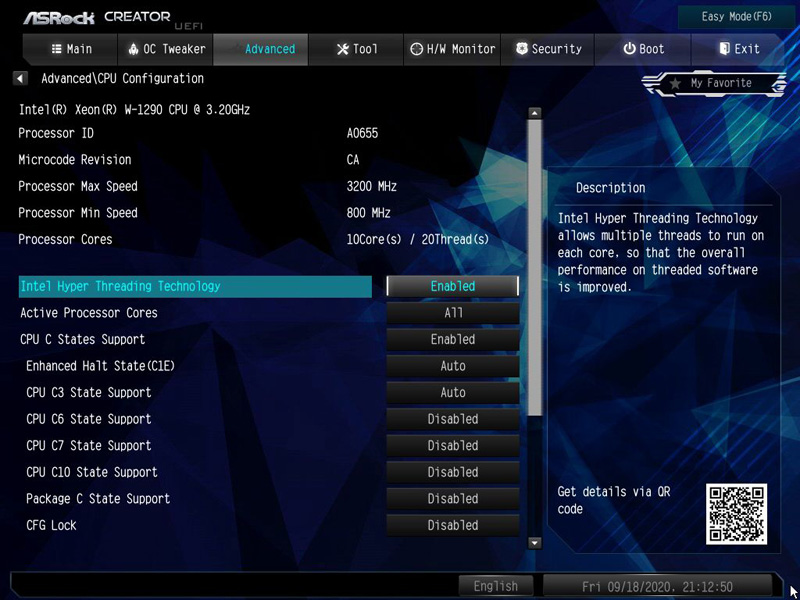Viewport: 800px width, 600px height.
Task: Open the Tool tab
Action: (356, 49)
